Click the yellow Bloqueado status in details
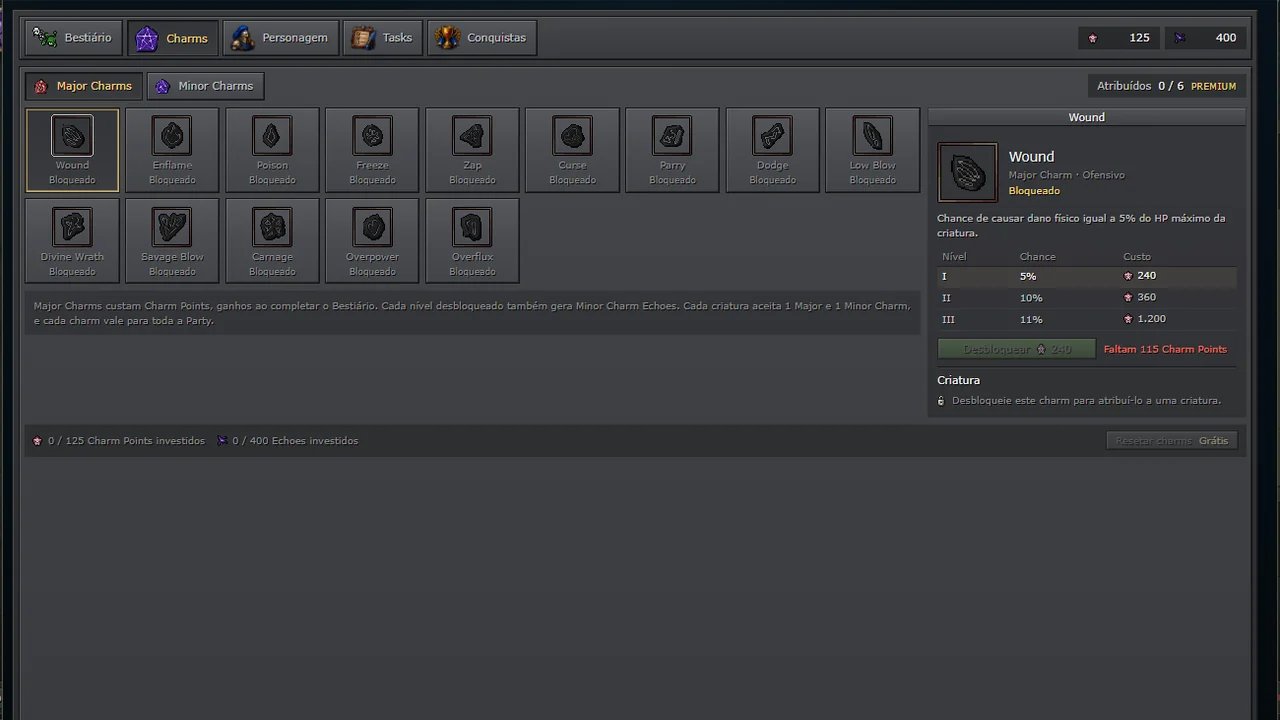This screenshot has height=720, width=1280. click(1034, 190)
